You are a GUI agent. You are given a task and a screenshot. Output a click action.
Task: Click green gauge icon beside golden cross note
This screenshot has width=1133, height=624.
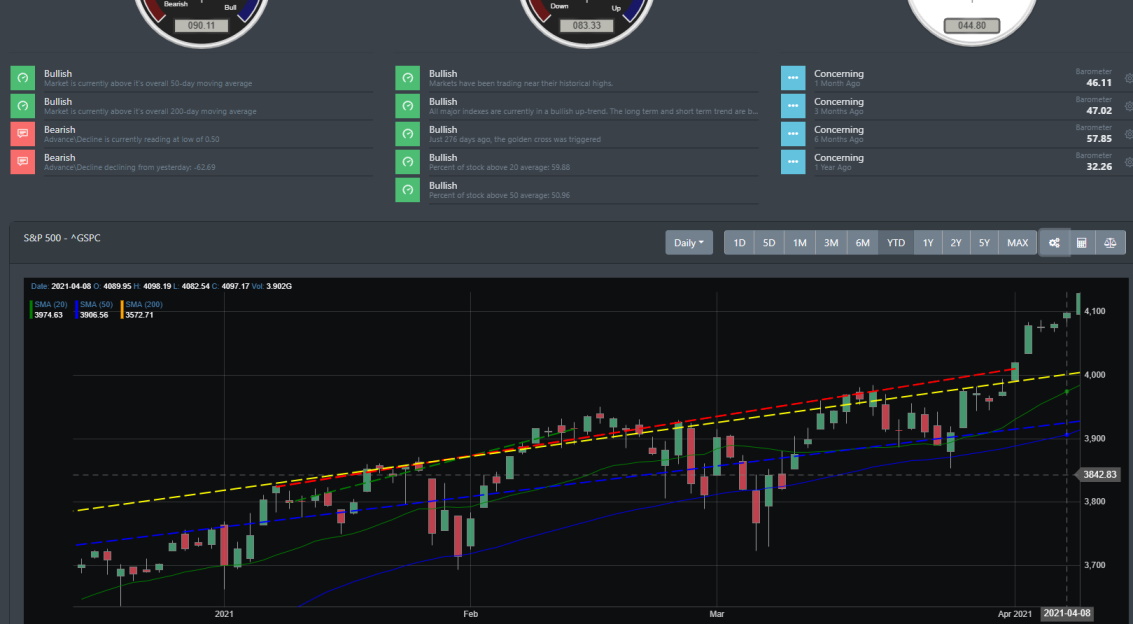408,134
